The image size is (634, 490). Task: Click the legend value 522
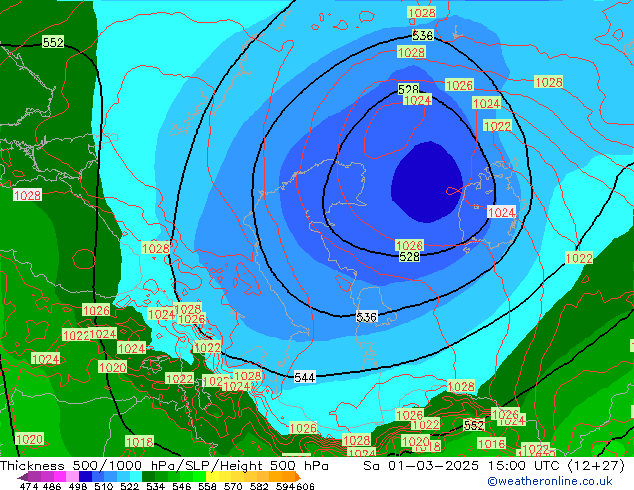[x=129, y=486]
